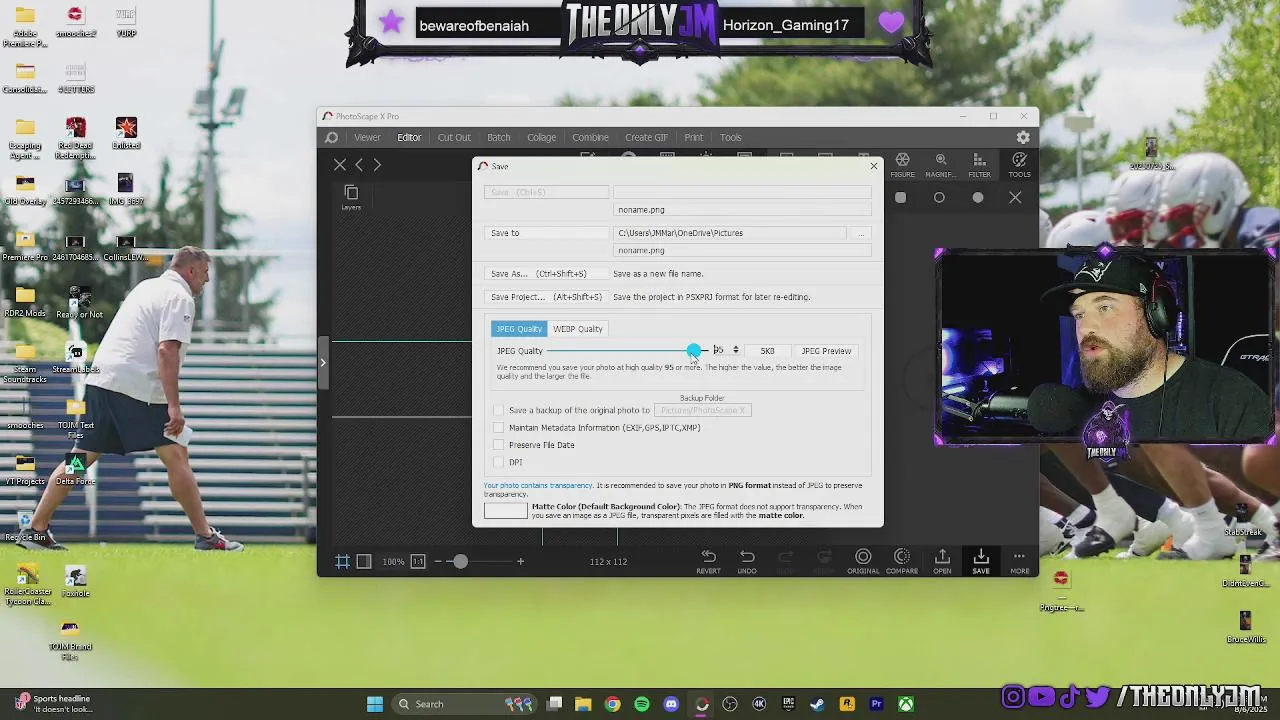Switch to the Collage tab

(541, 137)
